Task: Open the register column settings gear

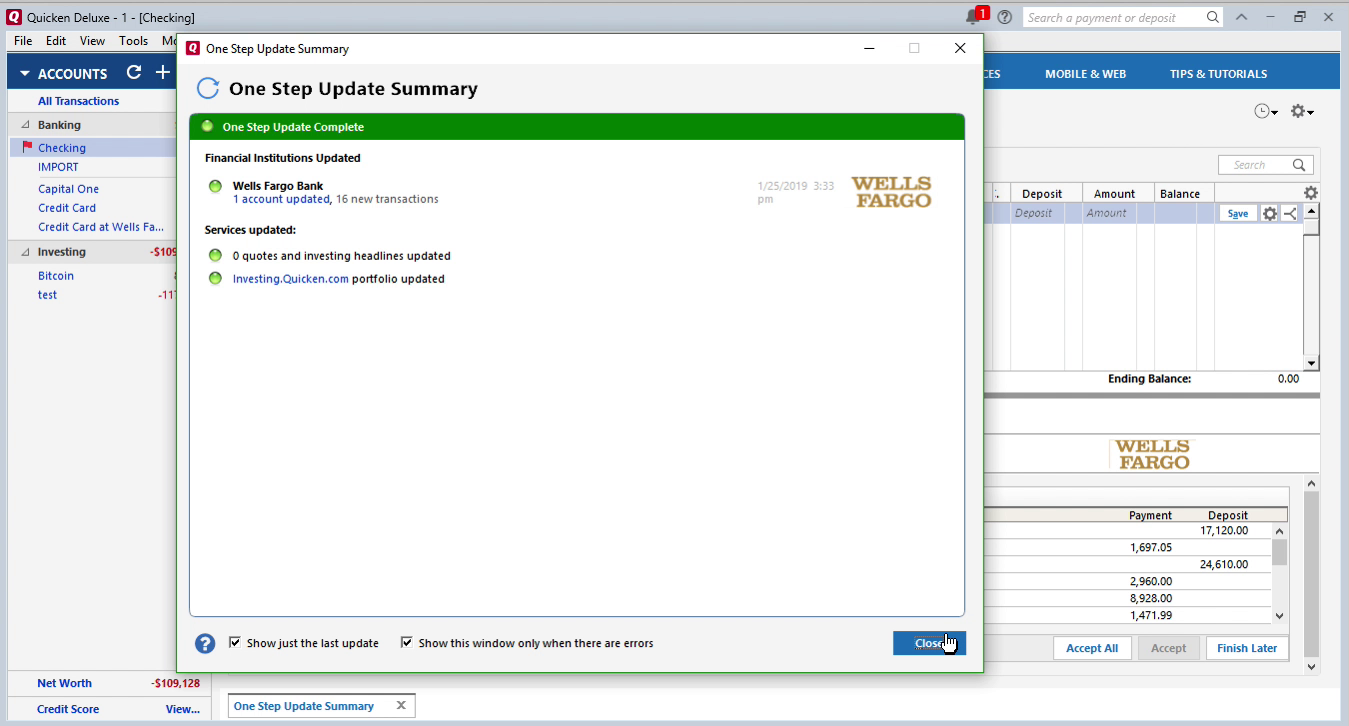Action: coord(1311,193)
